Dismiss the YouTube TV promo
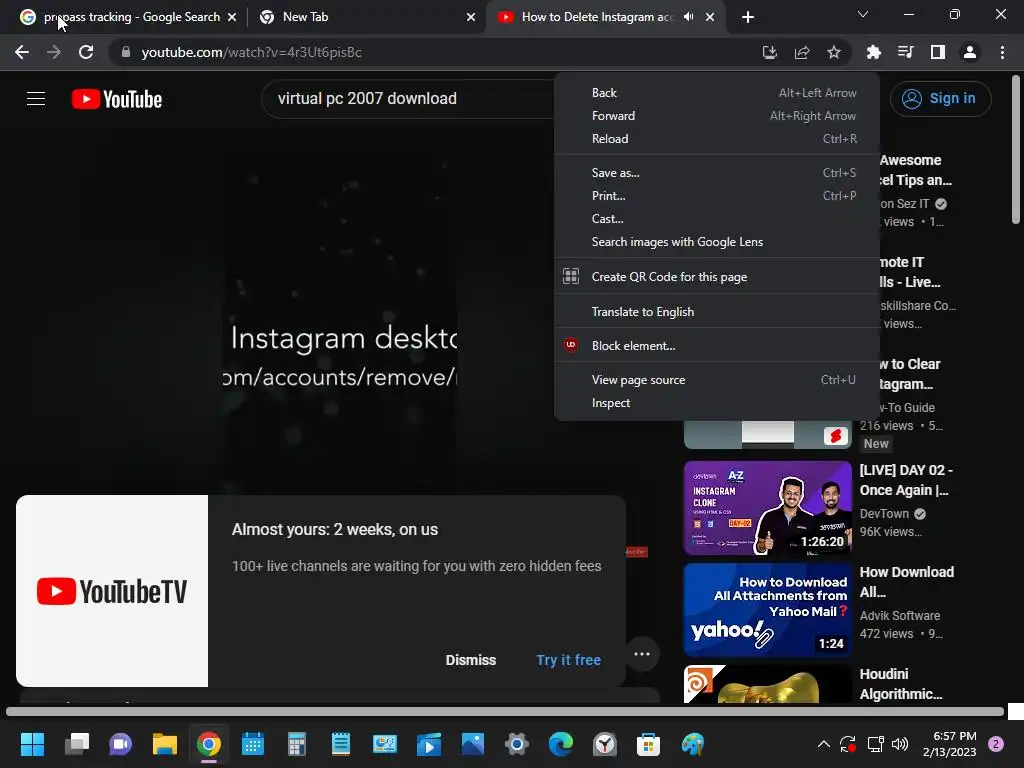 click(x=471, y=660)
